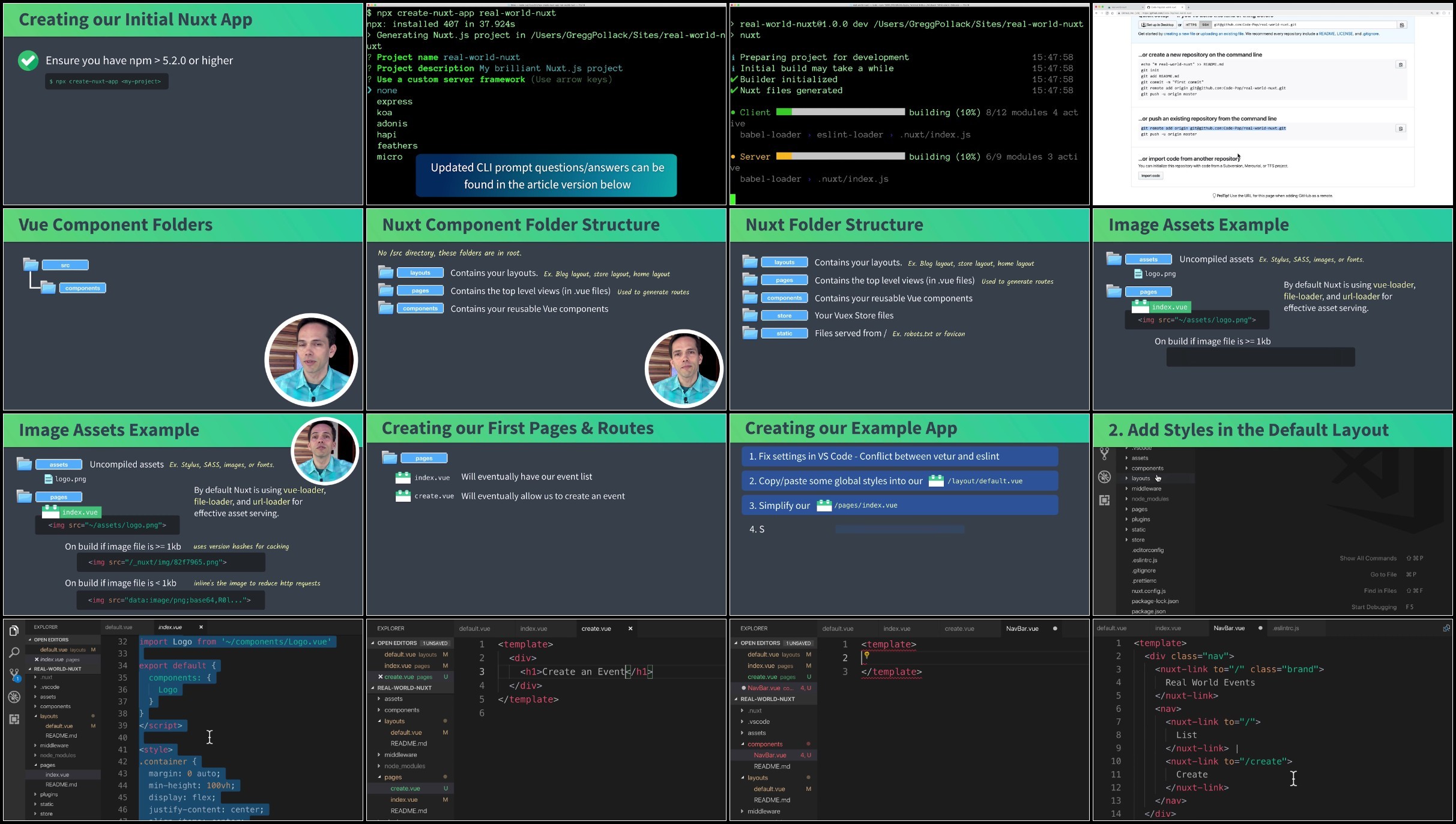Viewport: 1456px width, 824px height.
Task: Click the git clone URL field on GitHub
Action: (1304, 25)
